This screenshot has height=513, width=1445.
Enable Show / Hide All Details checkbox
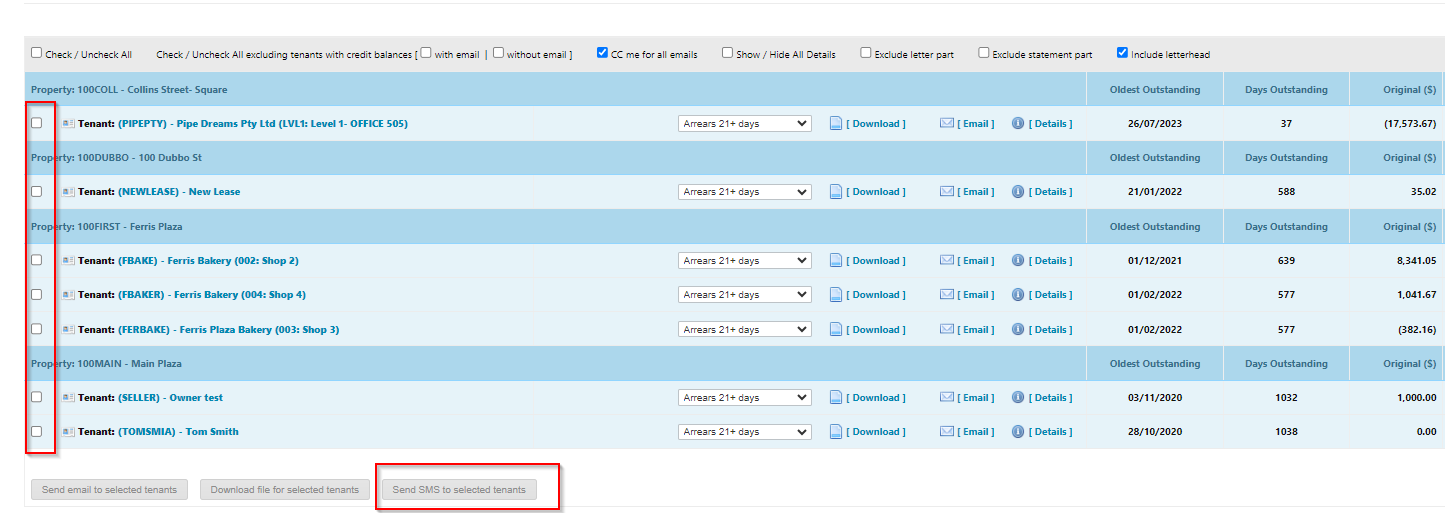click(x=728, y=53)
